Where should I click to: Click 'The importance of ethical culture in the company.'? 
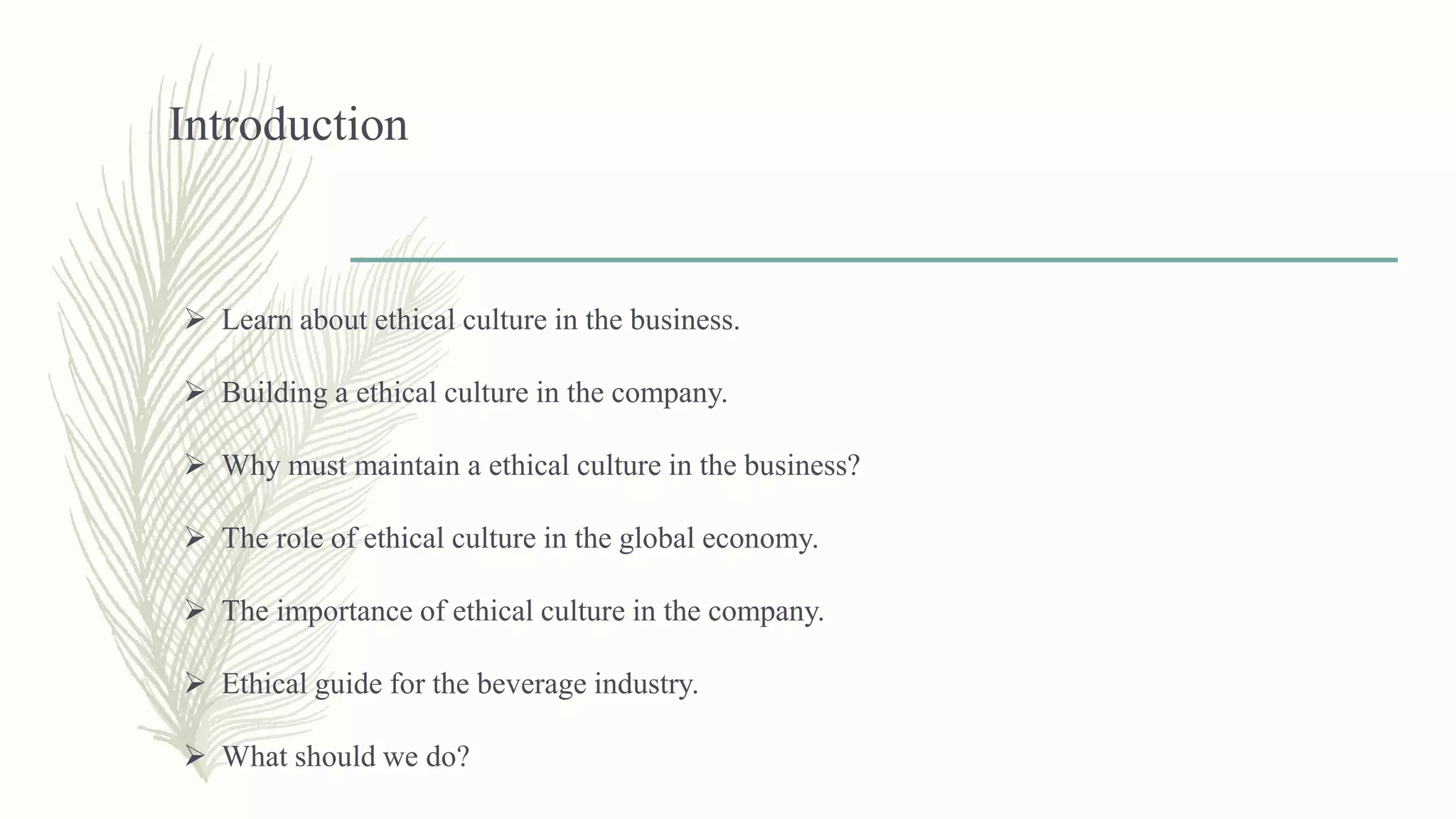click(523, 611)
